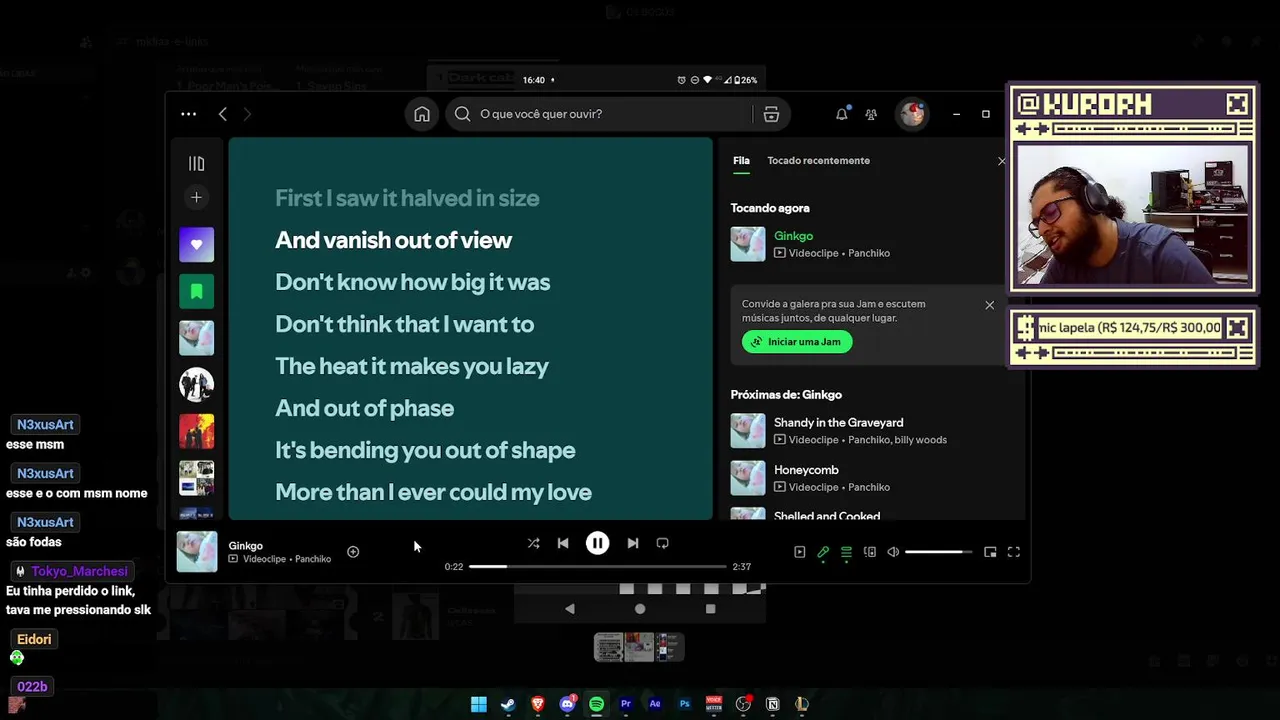Viewport: 1280px width, 720px height.
Task: Jump to lyric 'And out of phase'
Action: 364,408
